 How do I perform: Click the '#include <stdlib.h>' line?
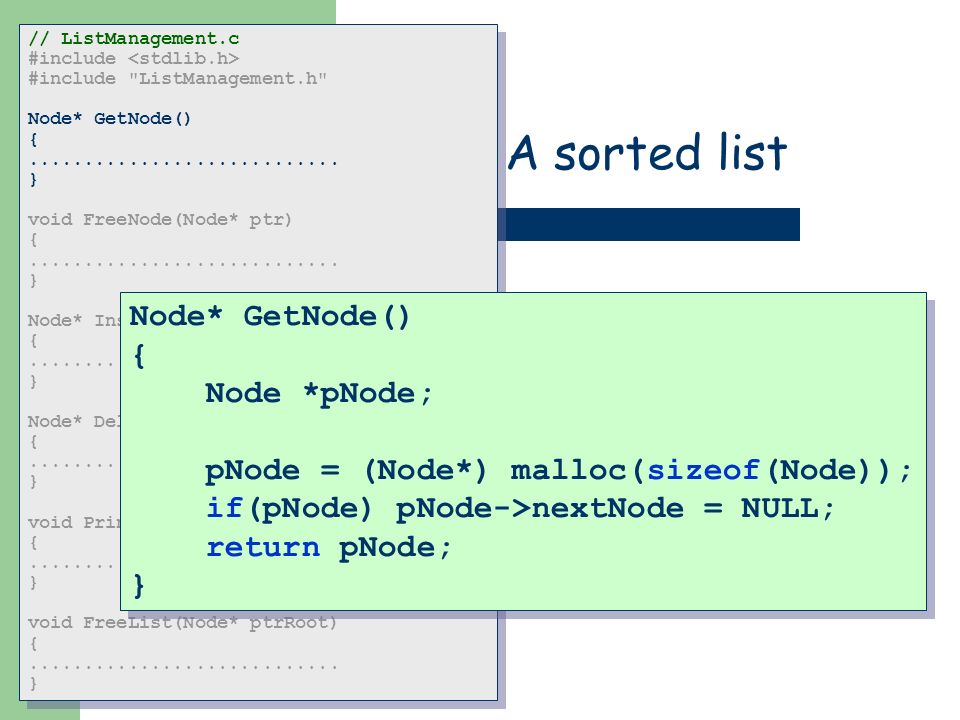click(x=133, y=59)
